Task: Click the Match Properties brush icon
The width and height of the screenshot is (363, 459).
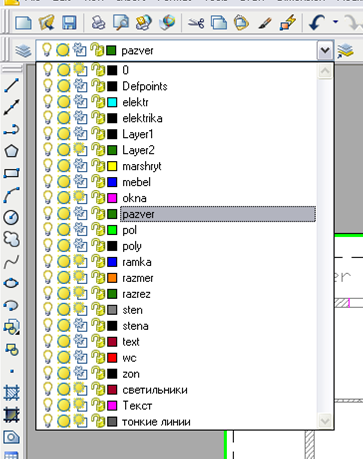Action: (x=265, y=23)
